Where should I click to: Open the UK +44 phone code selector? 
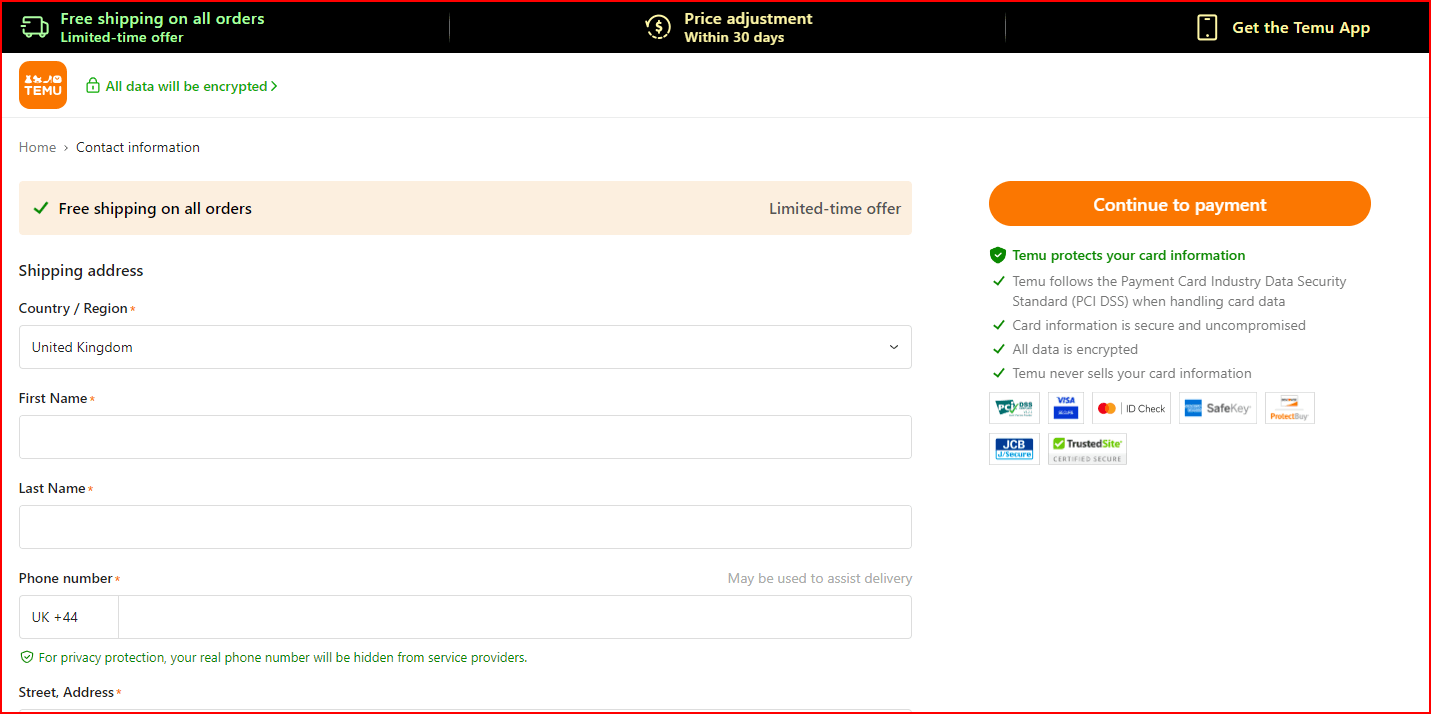coord(68,616)
